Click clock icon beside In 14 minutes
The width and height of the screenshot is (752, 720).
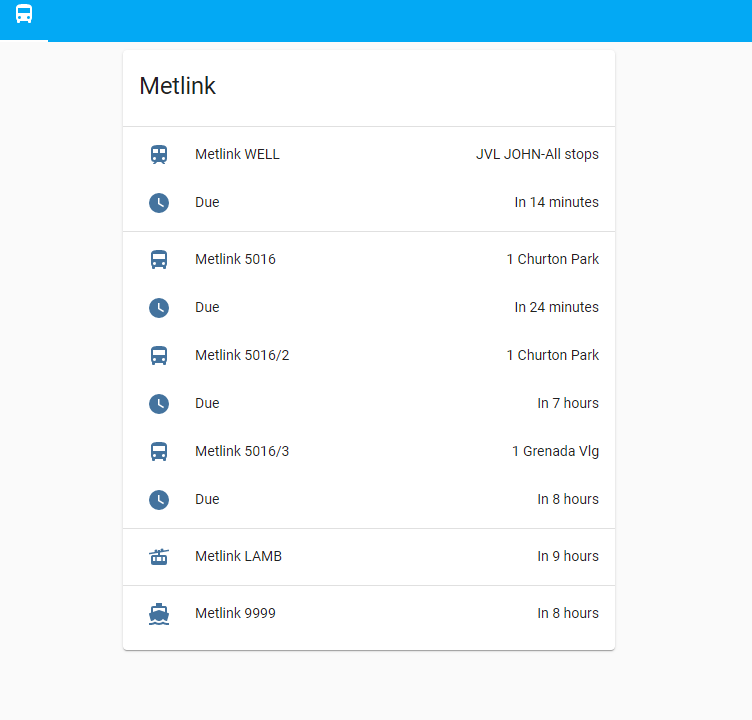159,203
